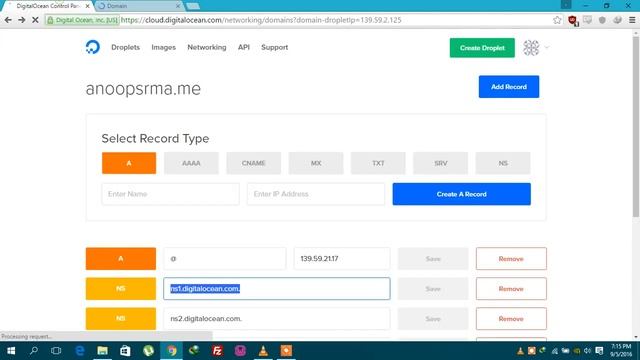Open the Droplets menu
Viewport: 640px width, 360px height.
(x=125, y=47)
